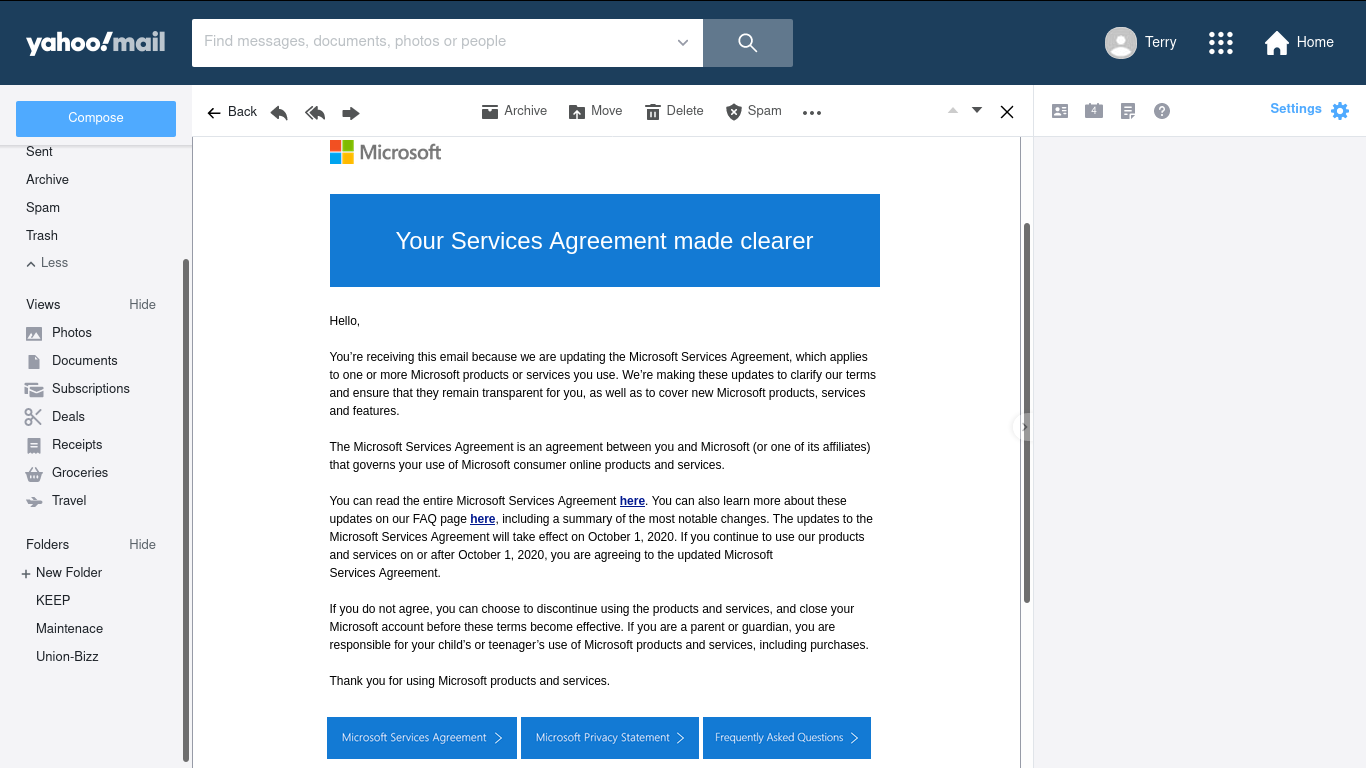Open the Archive folder in sidebar
This screenshot has width=1366, height=768.
(x=47, y=180)
